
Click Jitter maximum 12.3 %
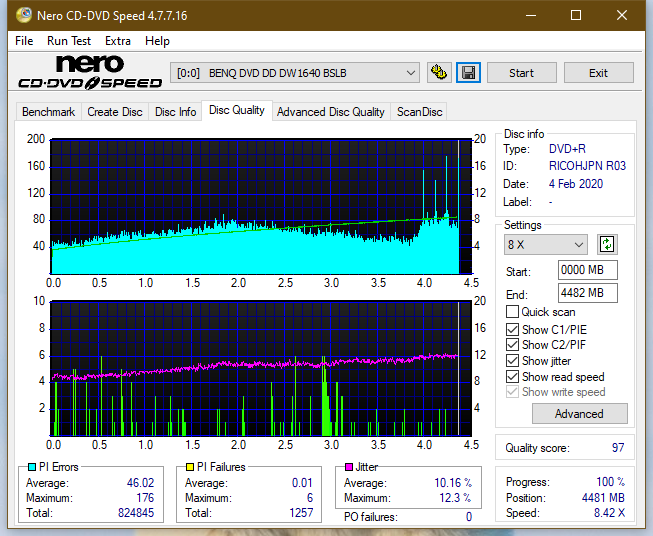click(x=456, y=498)
